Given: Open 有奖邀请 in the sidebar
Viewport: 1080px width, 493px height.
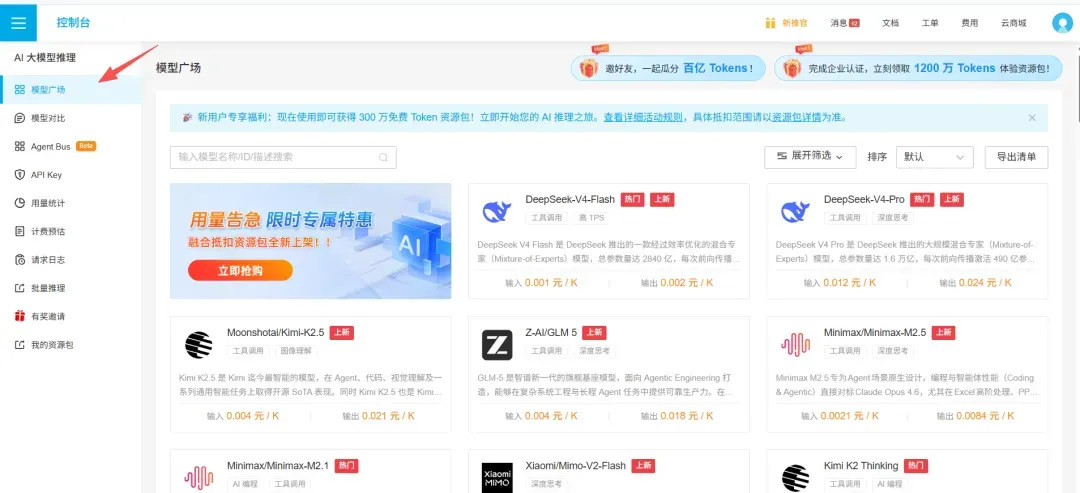Looking at the screenshot, I should coord(70,316).
